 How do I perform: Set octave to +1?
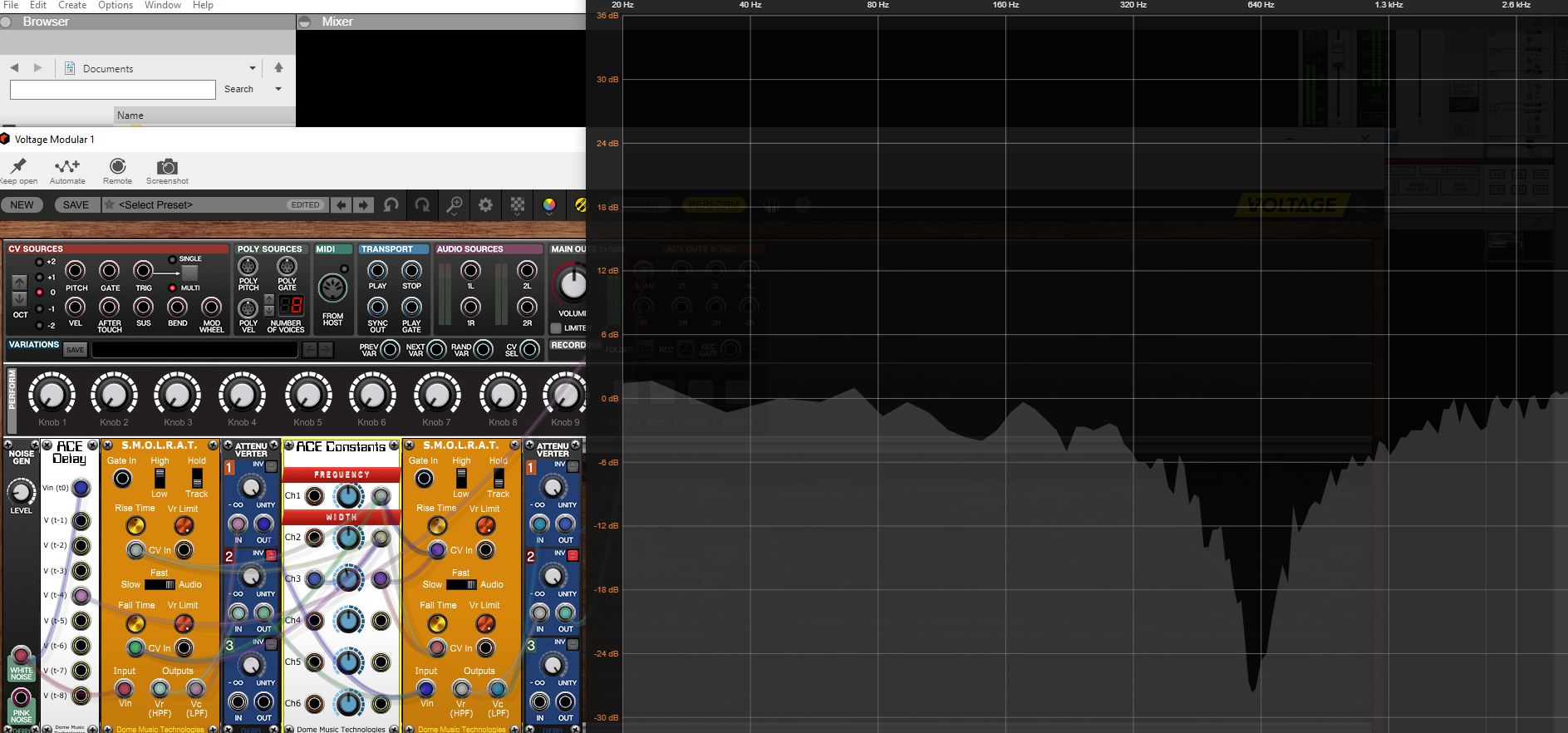click(39, 278)
